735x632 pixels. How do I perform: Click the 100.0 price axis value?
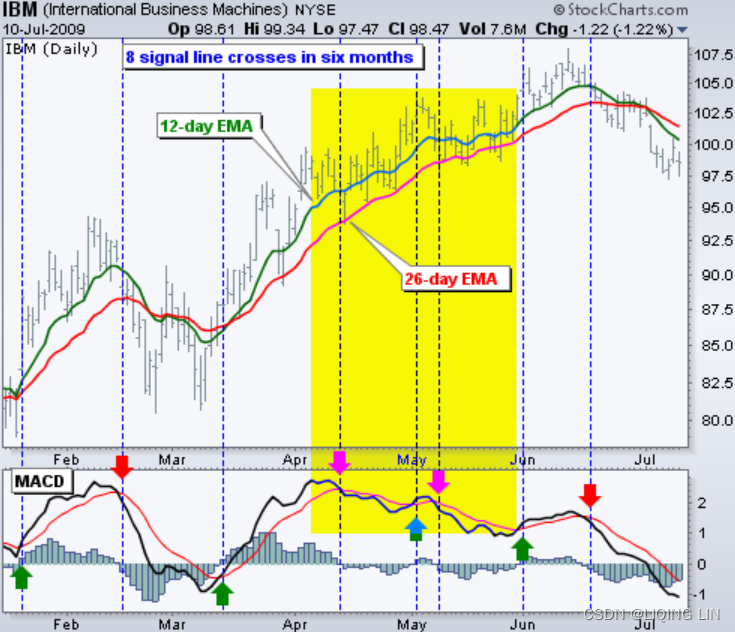713,144
